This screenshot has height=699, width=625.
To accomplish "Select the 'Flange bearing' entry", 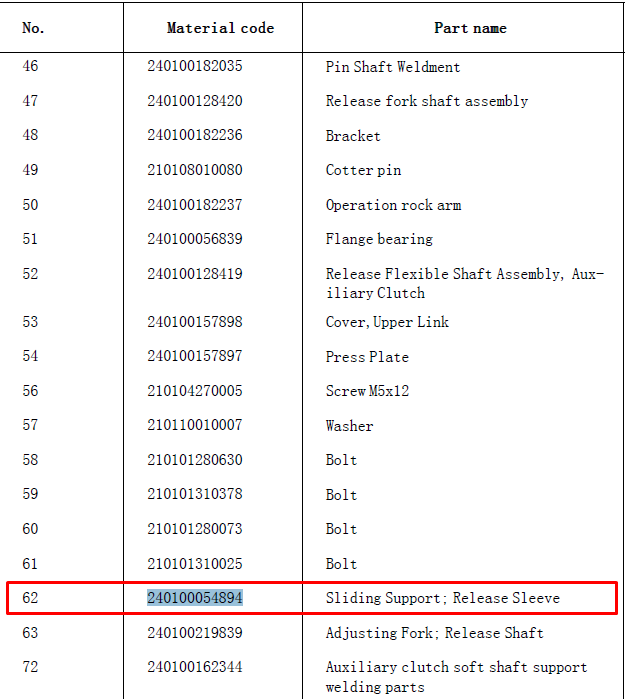I will point(379,239).
